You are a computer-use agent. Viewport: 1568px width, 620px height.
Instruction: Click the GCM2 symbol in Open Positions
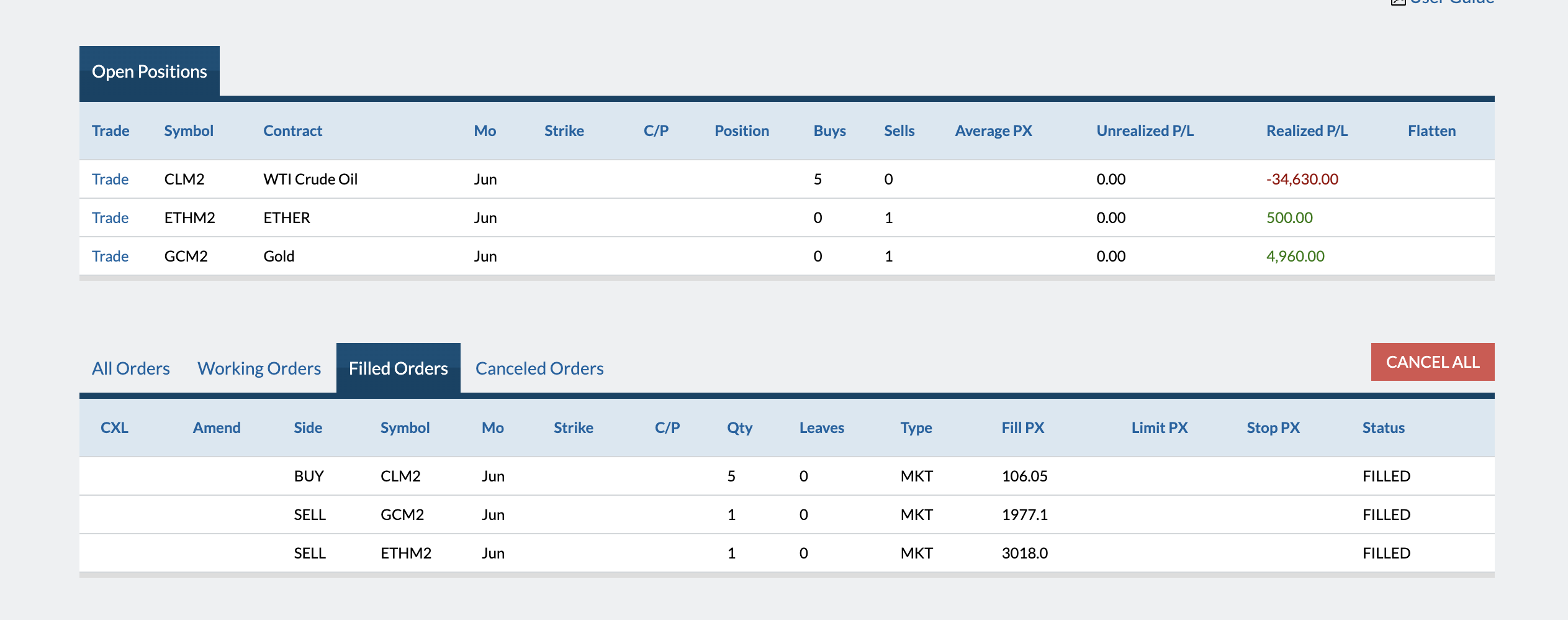coord(186,256)
